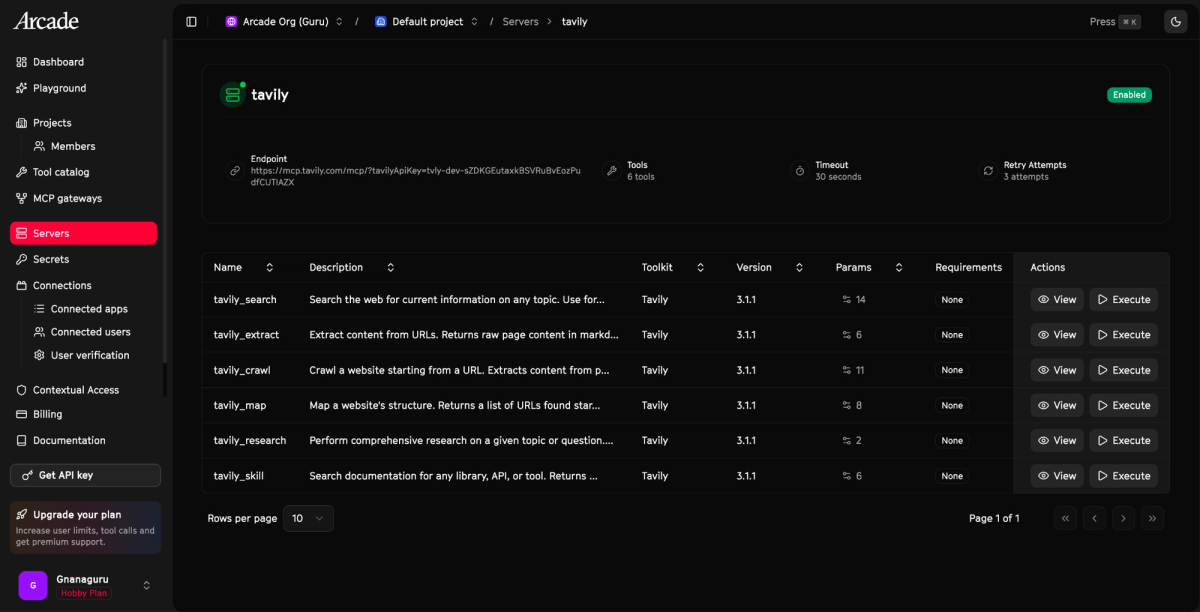Screen dimensions: 1200x612
Task: Go to next page of results
Action: pos(1124,518)
